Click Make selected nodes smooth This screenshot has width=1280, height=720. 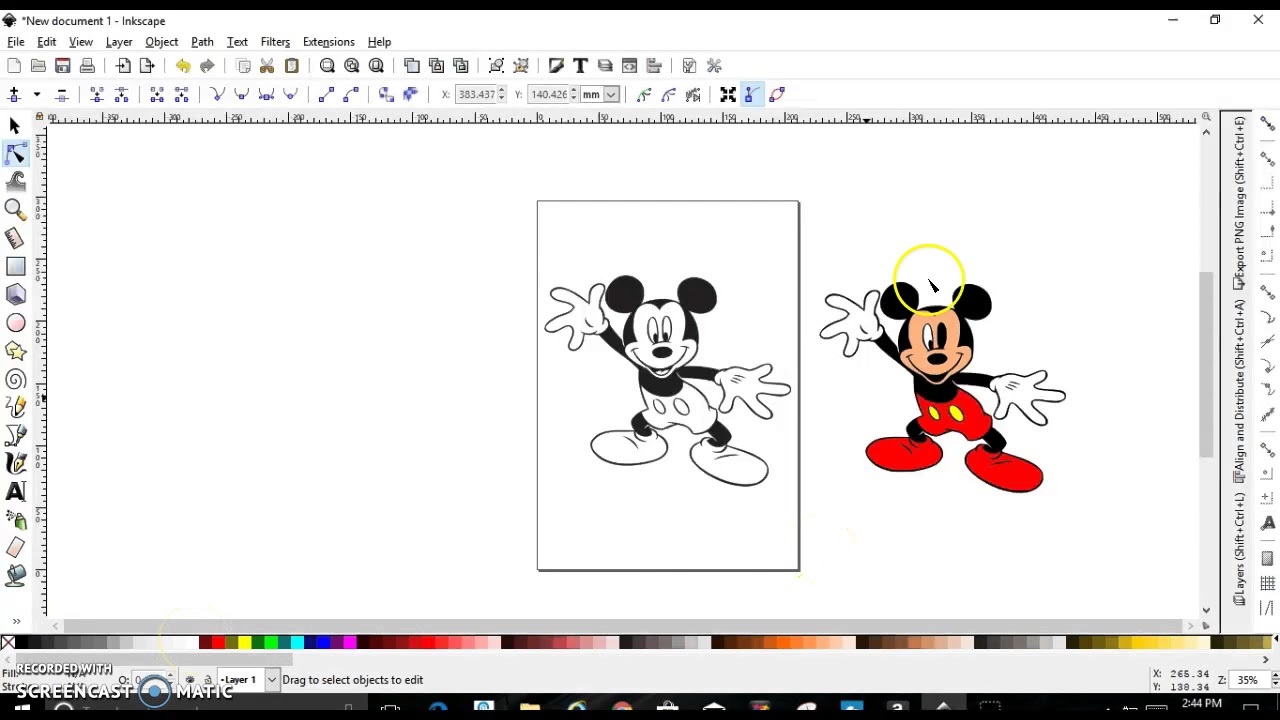coord(241,94)
